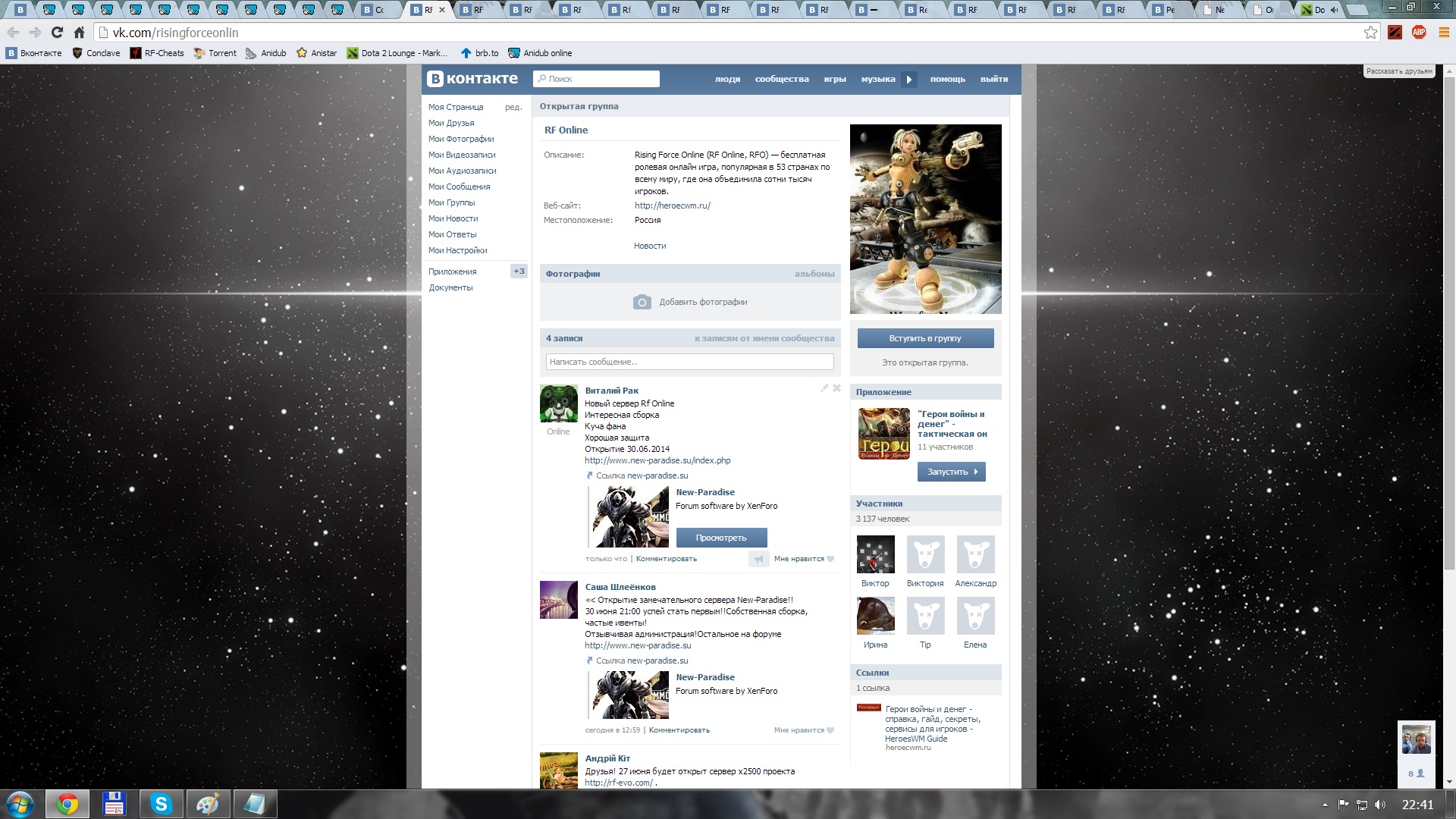The image size is (1456, 819).
Task: Click the megaphone share icon on first post
Action: (x=759, y=559)
